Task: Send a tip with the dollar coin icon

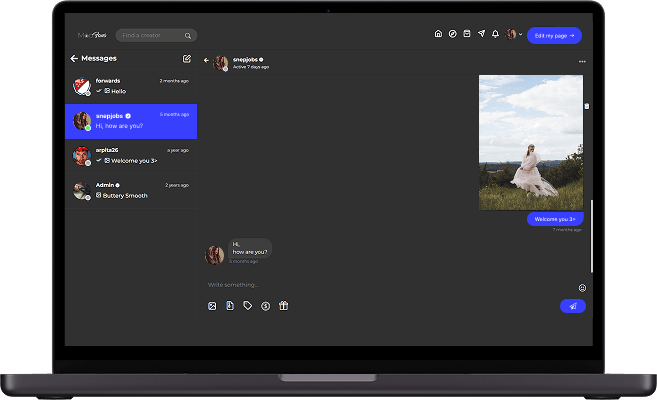Action: tap(265, 306)
